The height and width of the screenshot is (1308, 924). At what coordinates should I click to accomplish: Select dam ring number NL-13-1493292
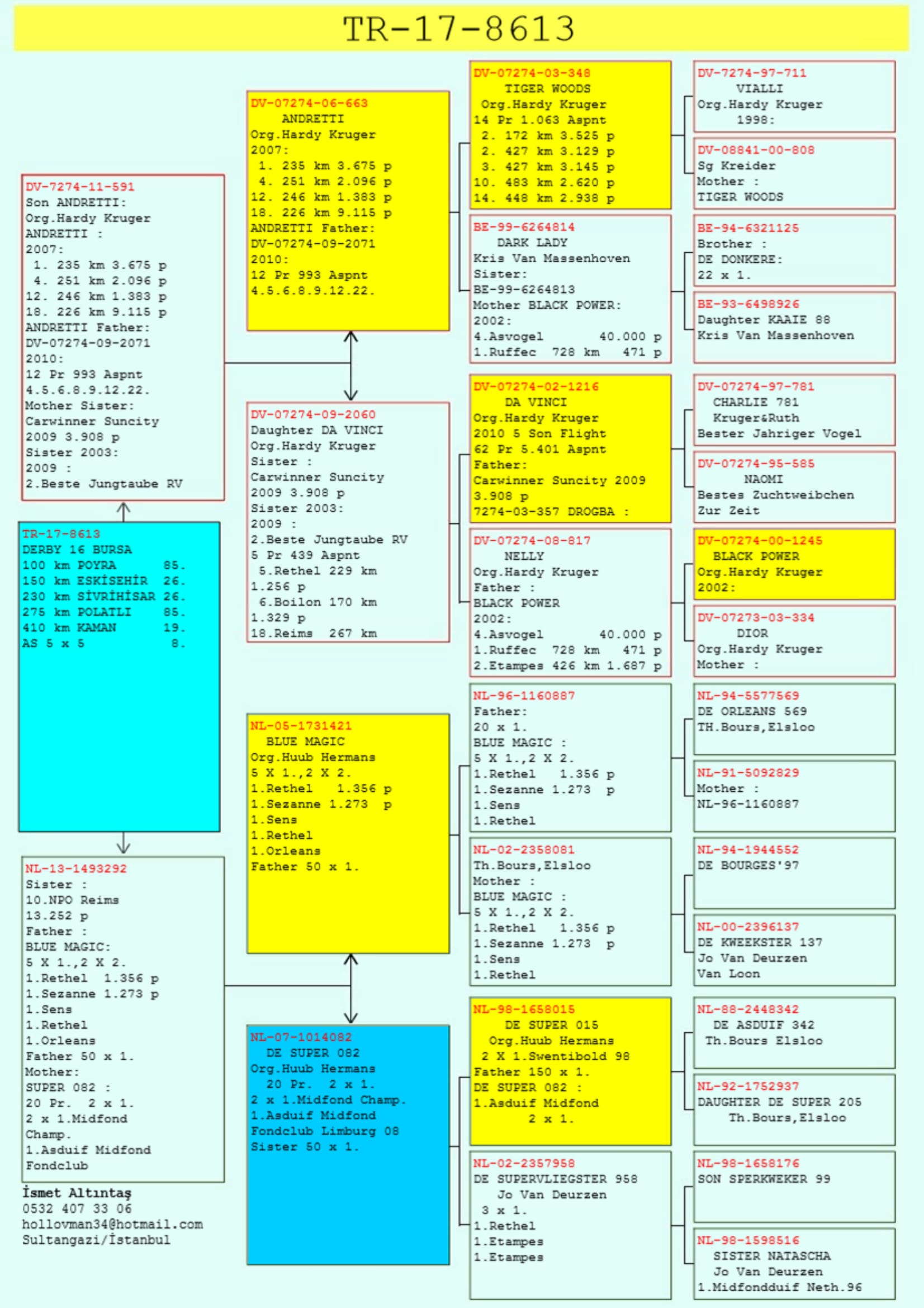76,869
